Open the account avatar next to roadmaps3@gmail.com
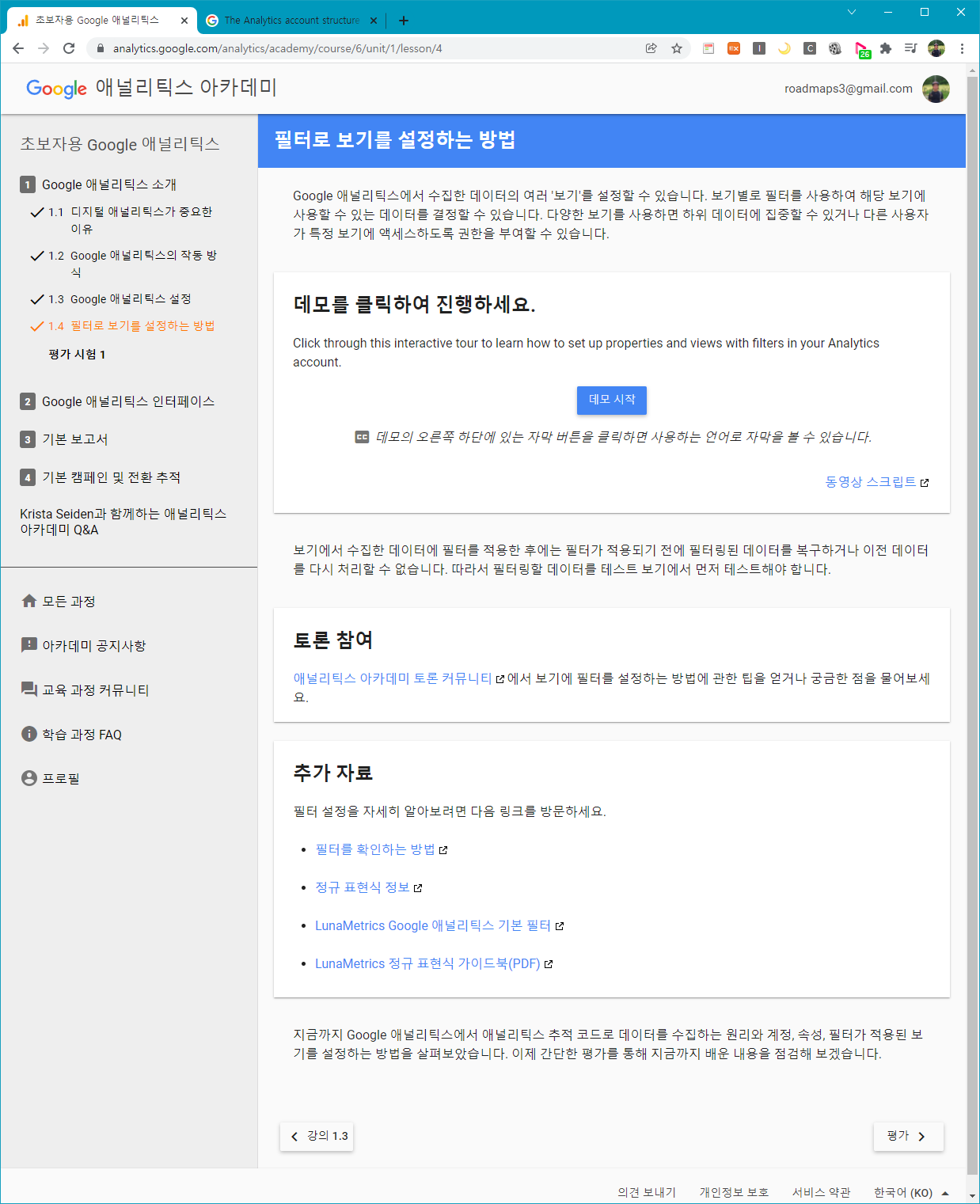Viewport: 980px width, 1204px height. (936, 89)
